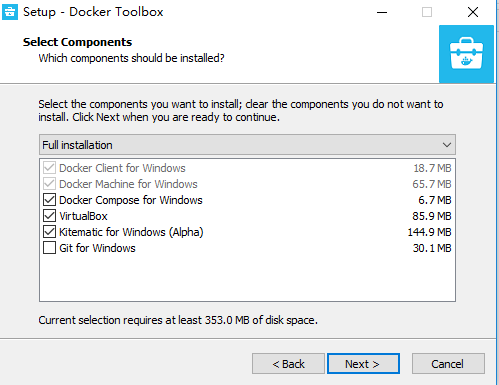Minimize the setup window
This screenshot has width=499, height=385.
click(382, 12)
